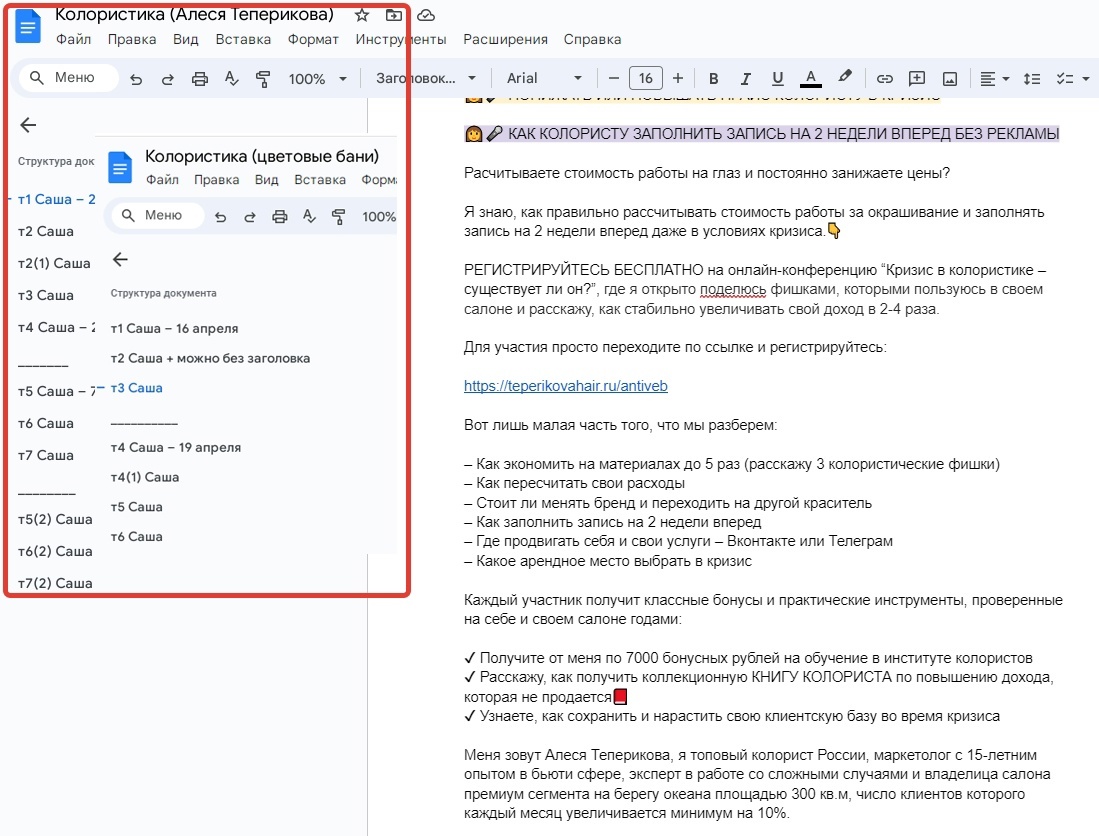Viewport: 1099px width, 836px height.
Task: Open Файл menu in цветовые бани document
Action: [162, 180]
